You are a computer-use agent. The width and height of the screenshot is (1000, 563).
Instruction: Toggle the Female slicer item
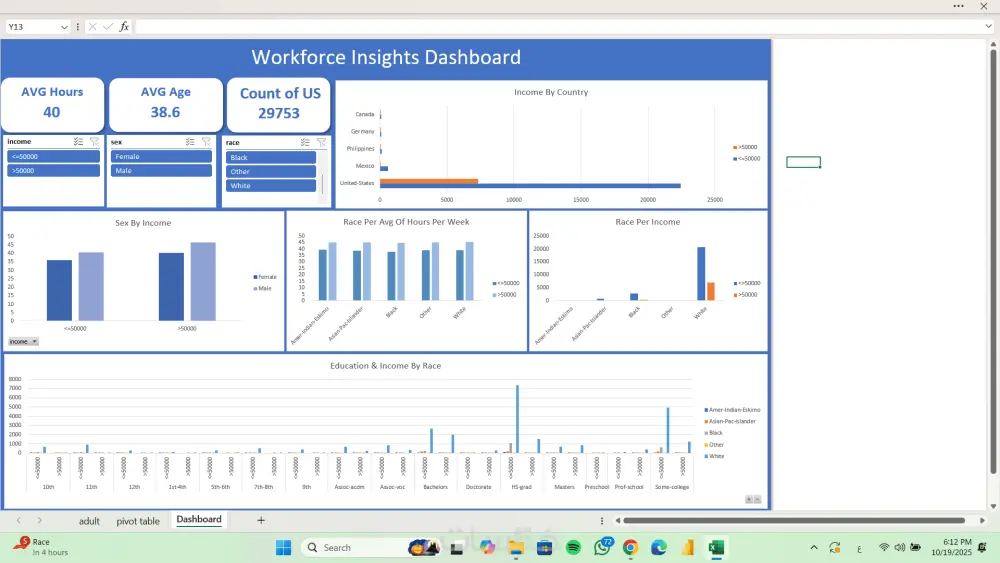[x=161, y=156]
